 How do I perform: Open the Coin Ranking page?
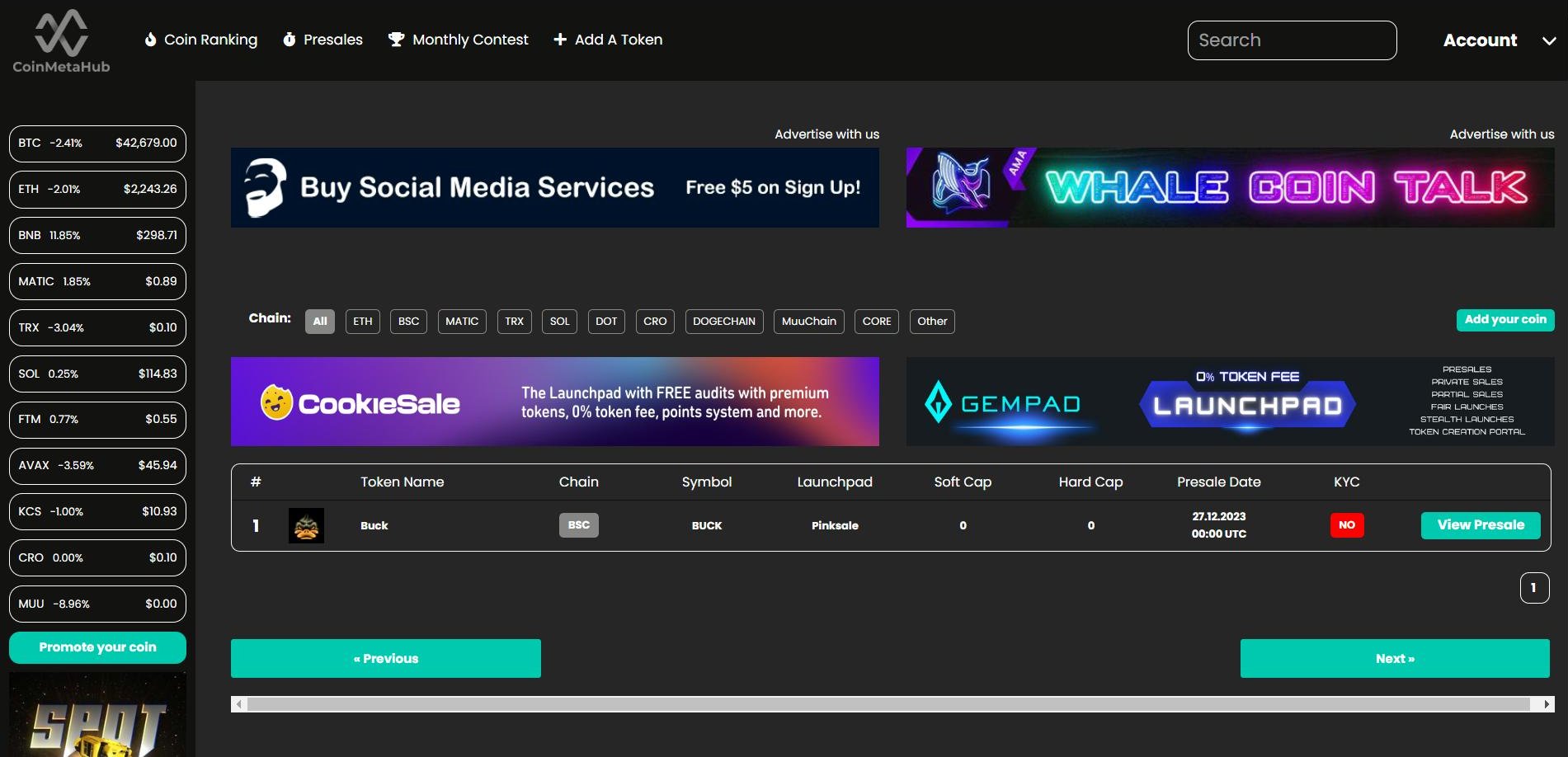pyautogui.click(x=210, y=40)
